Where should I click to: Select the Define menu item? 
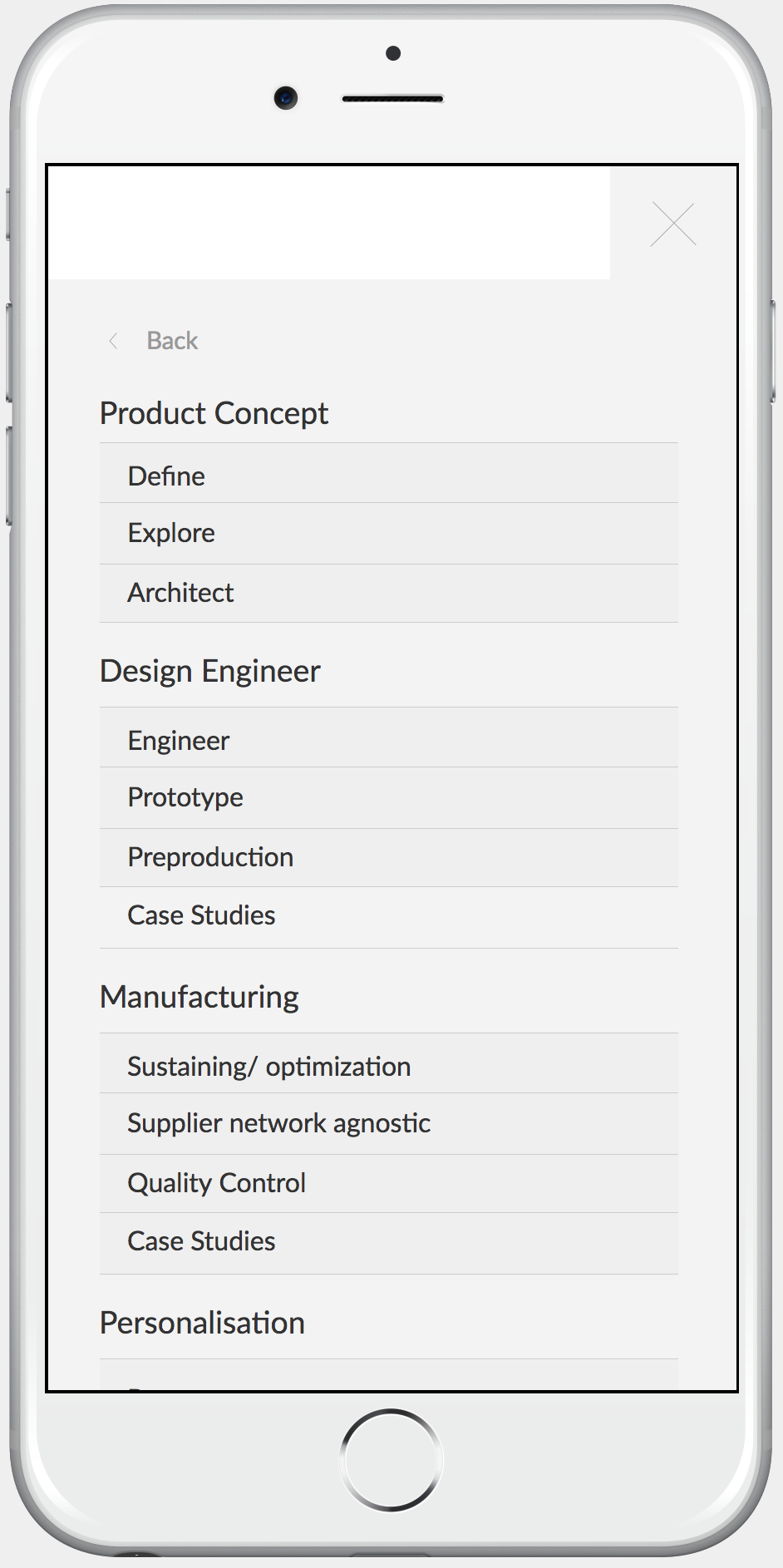[166, 476]
